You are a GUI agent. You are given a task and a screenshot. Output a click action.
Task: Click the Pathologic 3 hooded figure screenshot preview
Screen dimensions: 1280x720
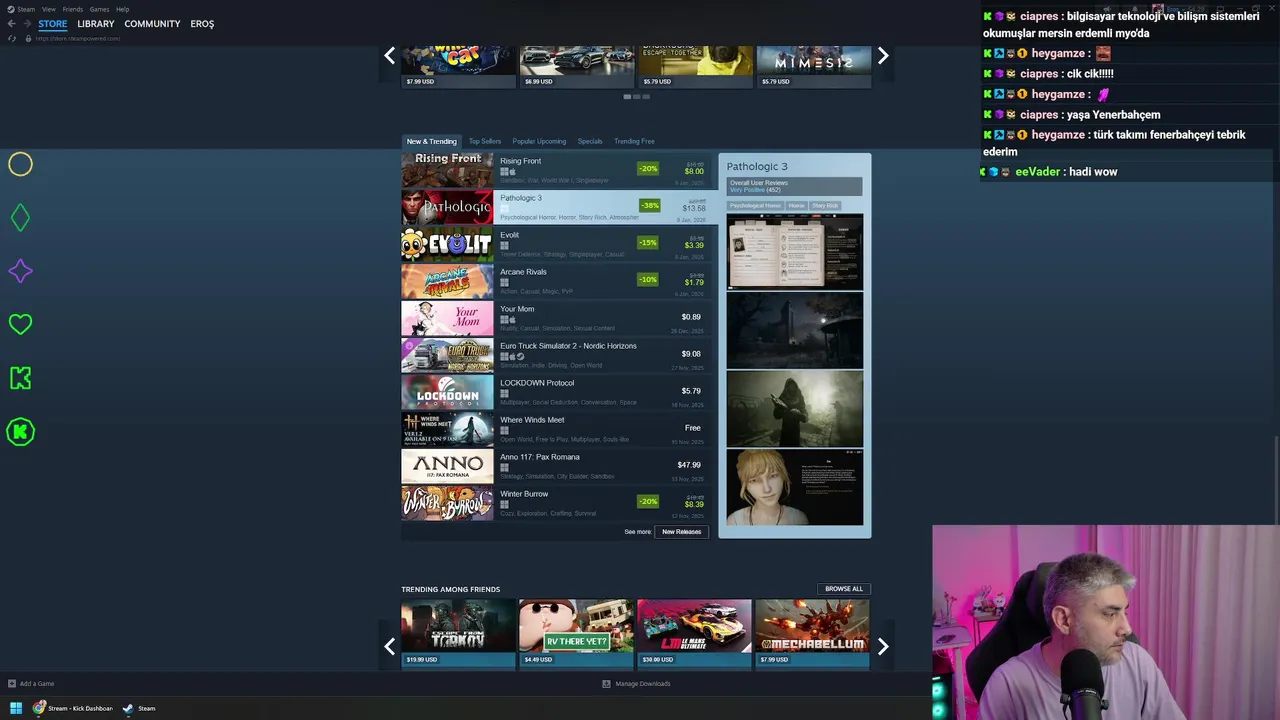pos(794,409)
